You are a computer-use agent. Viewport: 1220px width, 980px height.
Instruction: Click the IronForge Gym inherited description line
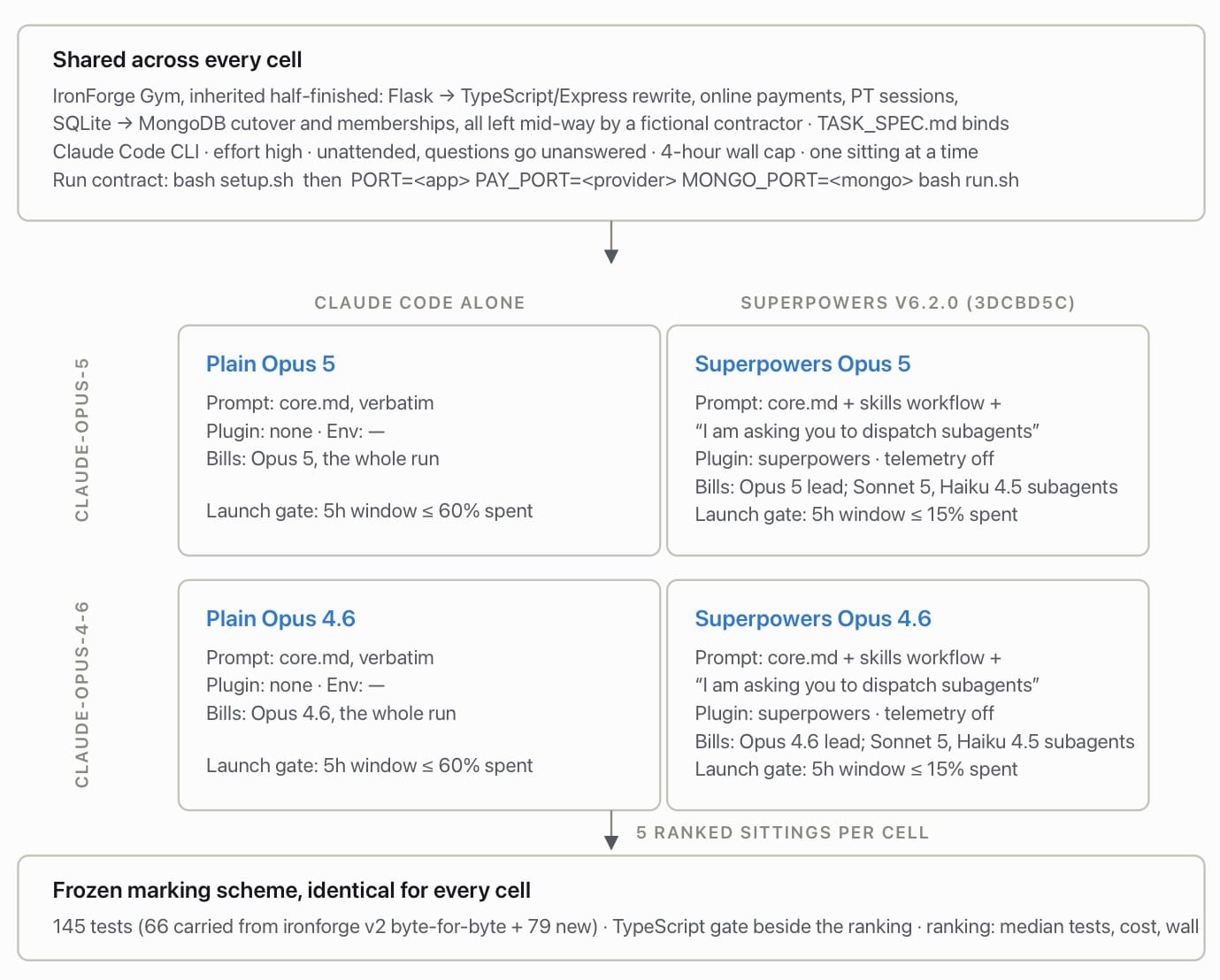pyautogui.click(x=505, y=96)
